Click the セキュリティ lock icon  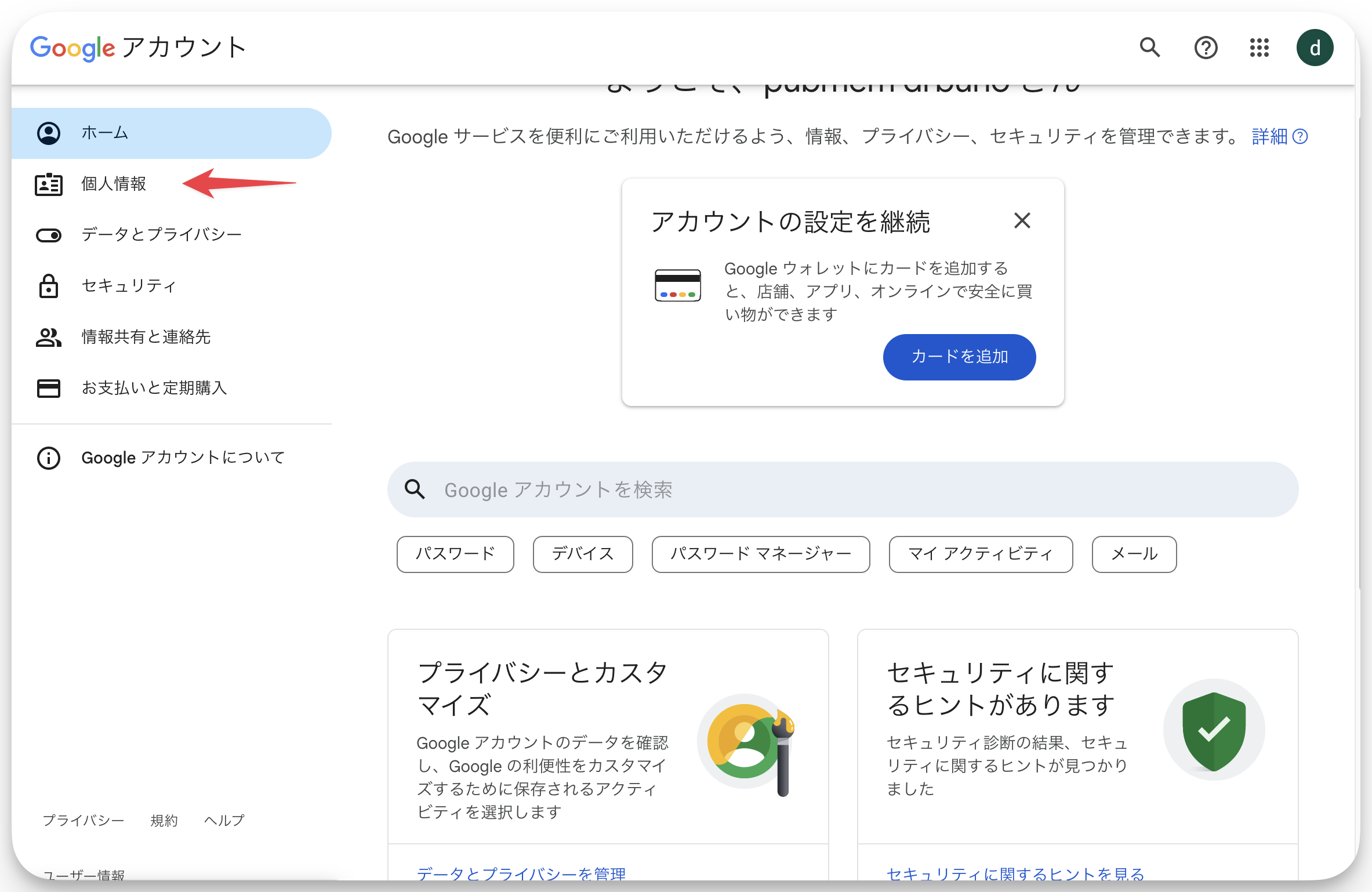point(49,286)
